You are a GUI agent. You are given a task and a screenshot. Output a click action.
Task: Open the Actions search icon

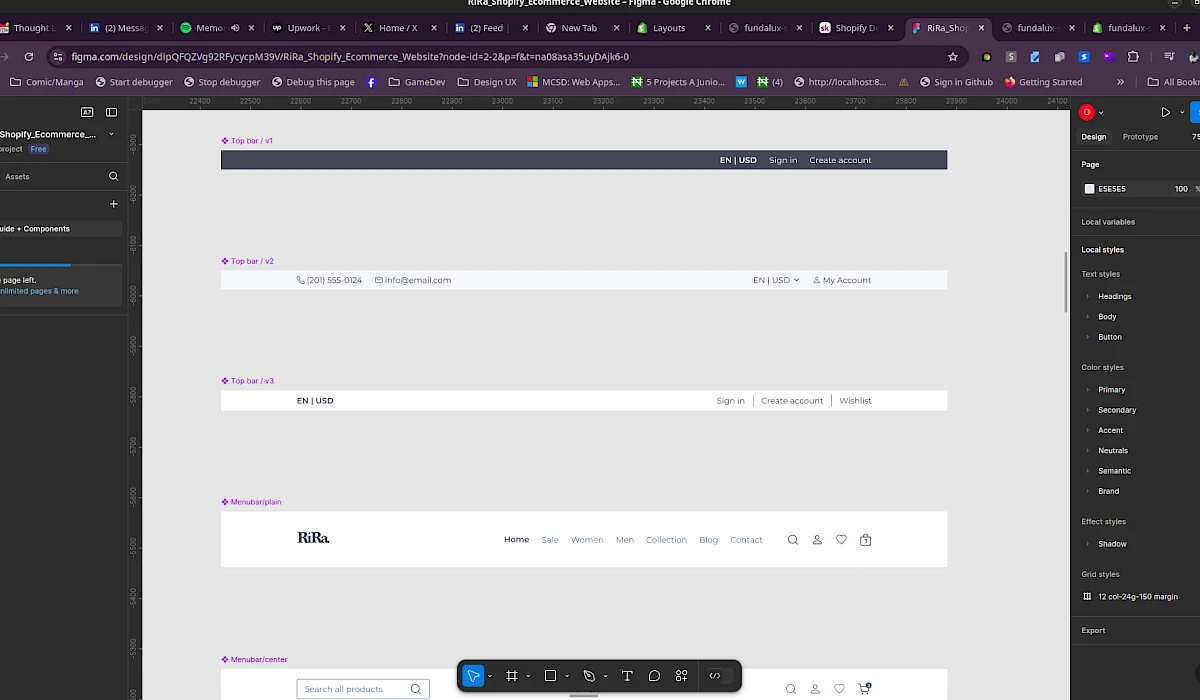681,676
